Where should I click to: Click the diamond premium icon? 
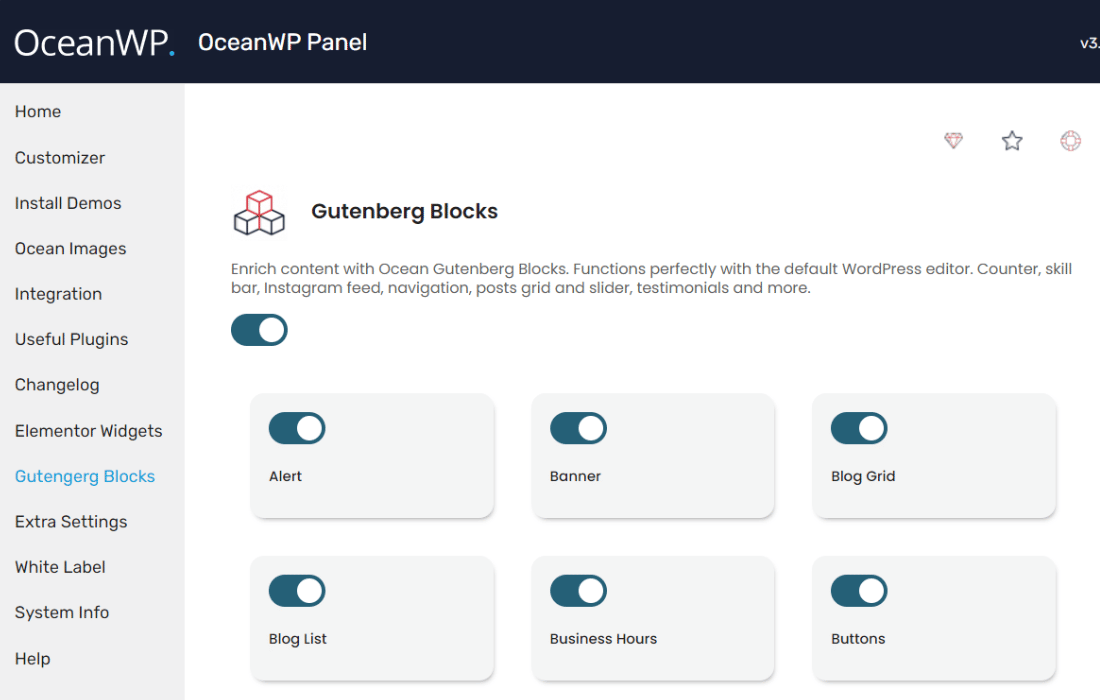(953, 141)
